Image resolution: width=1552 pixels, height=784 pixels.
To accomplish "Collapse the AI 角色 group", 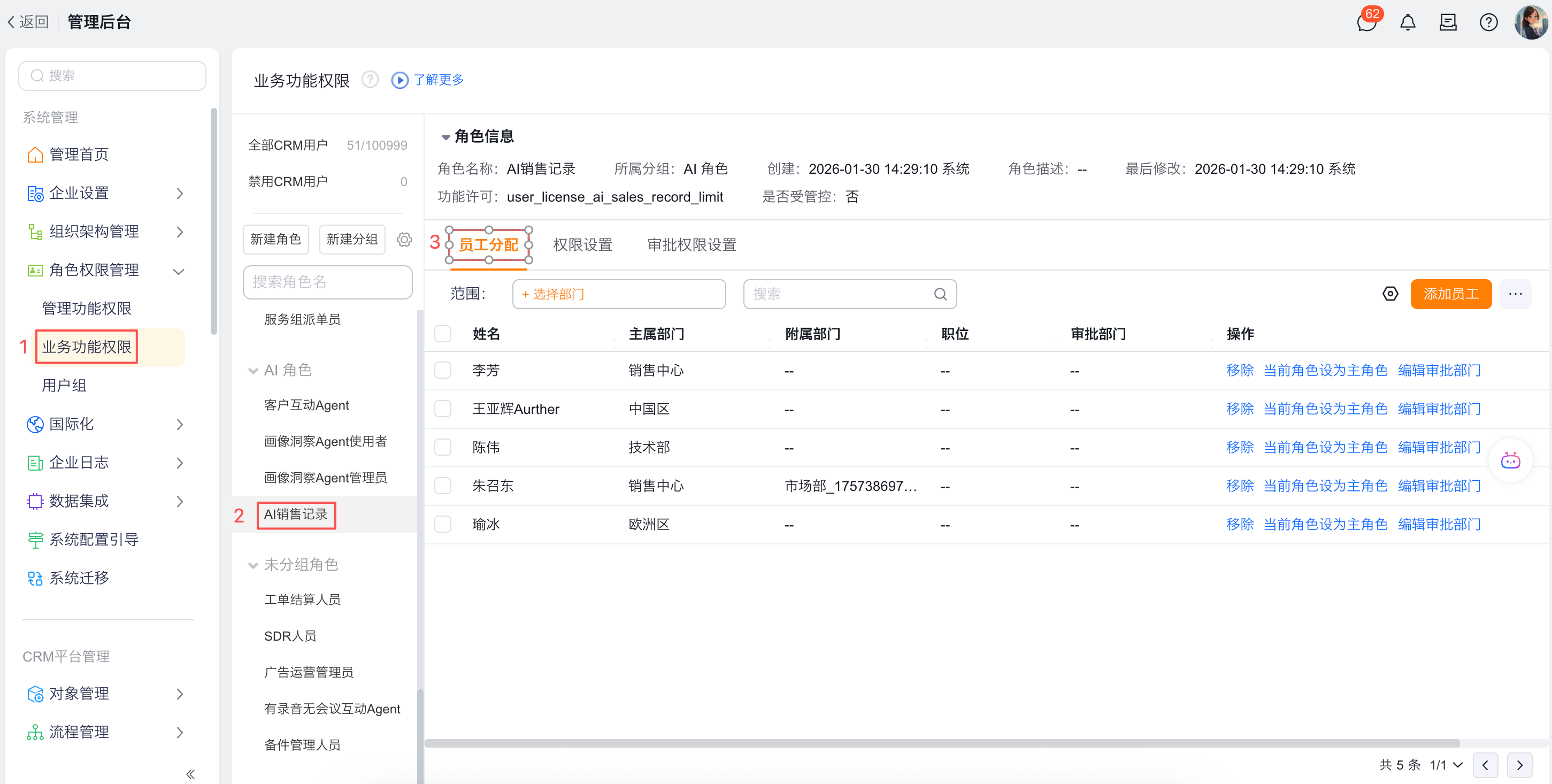I will 253,371.
